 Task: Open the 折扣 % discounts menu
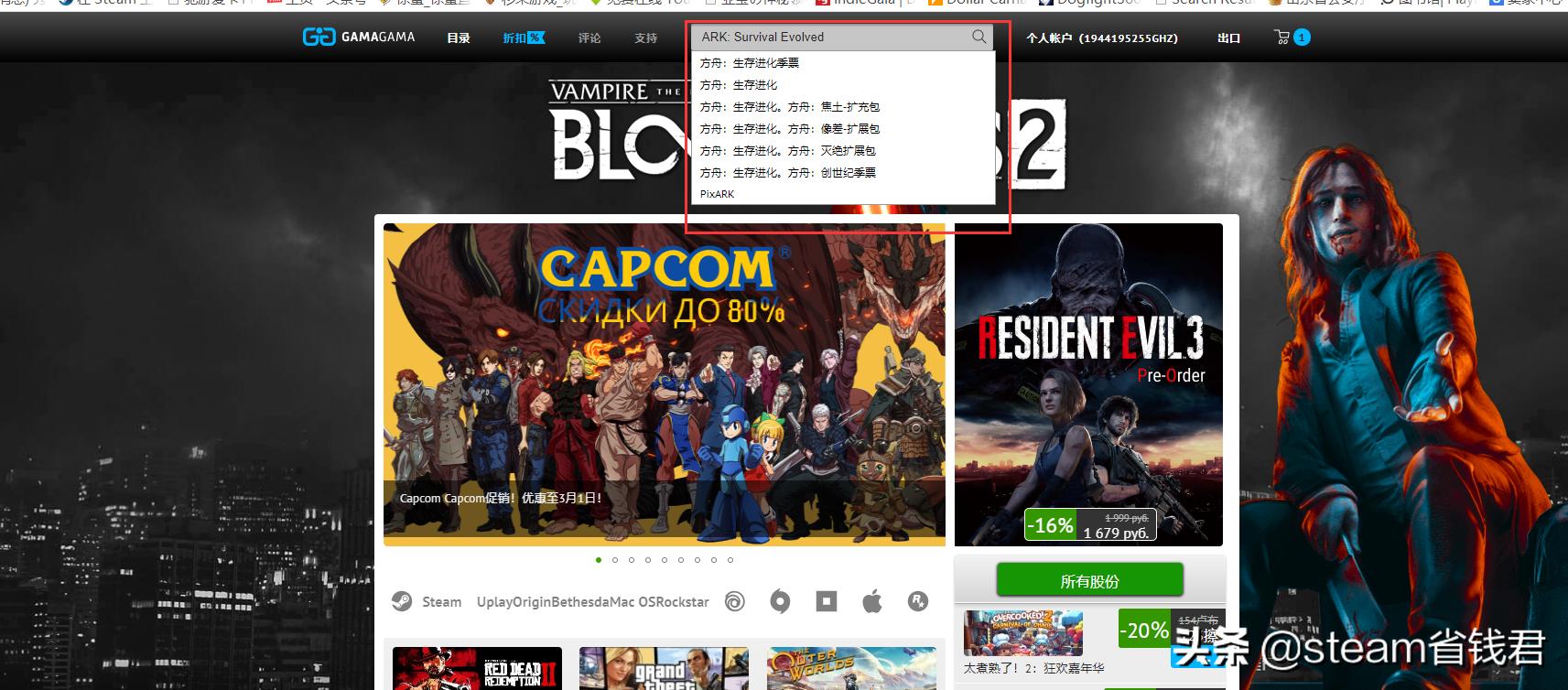524,38
